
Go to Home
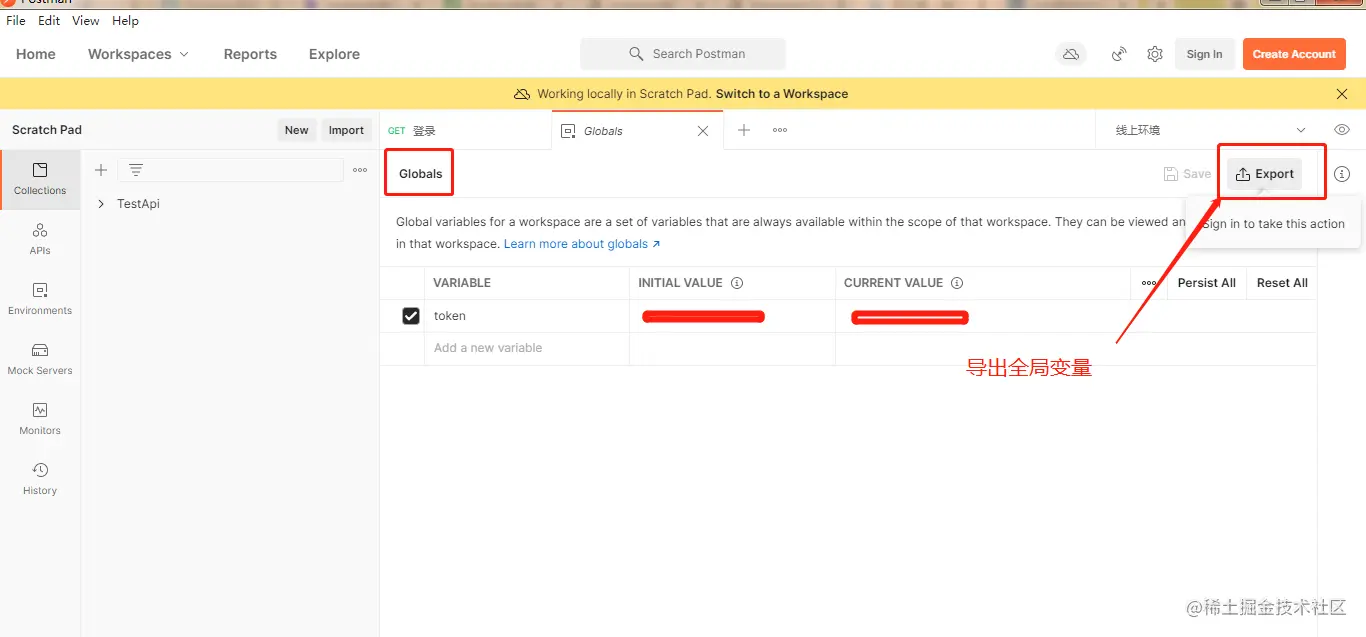pyautogui.click(x=36, y=54)
